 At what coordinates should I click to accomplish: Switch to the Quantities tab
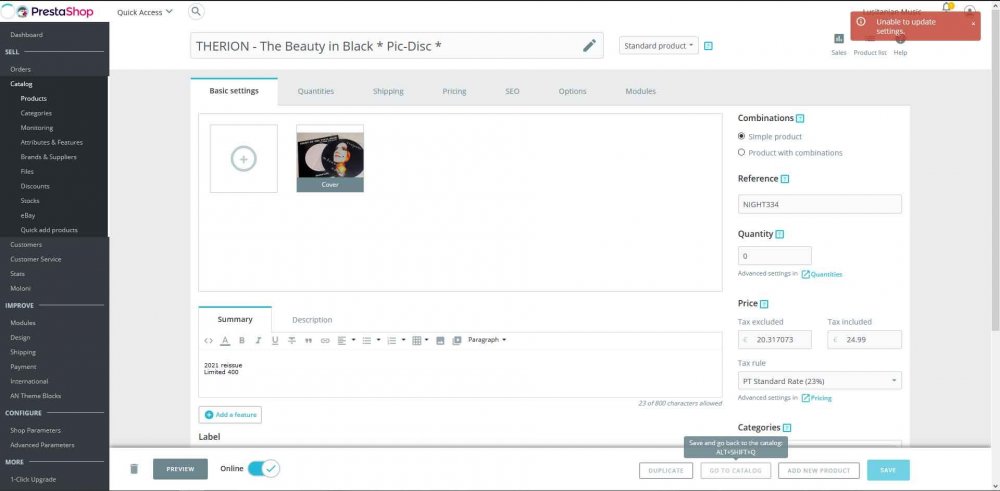click(316, 91)
